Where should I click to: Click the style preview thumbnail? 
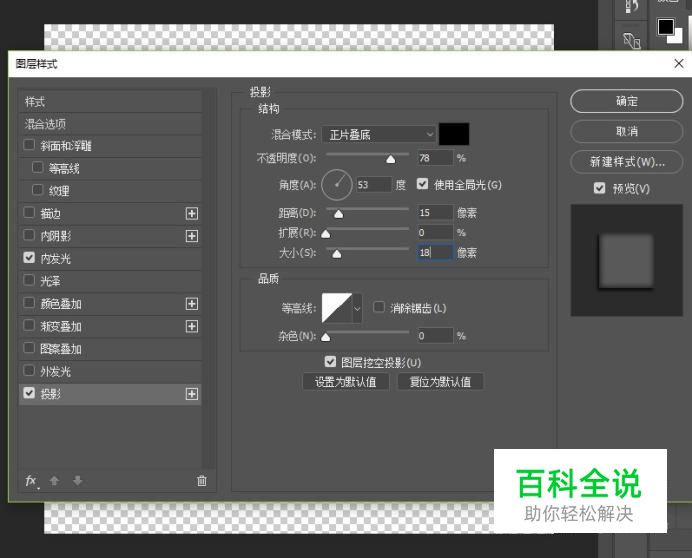click(x=627, y=260)
